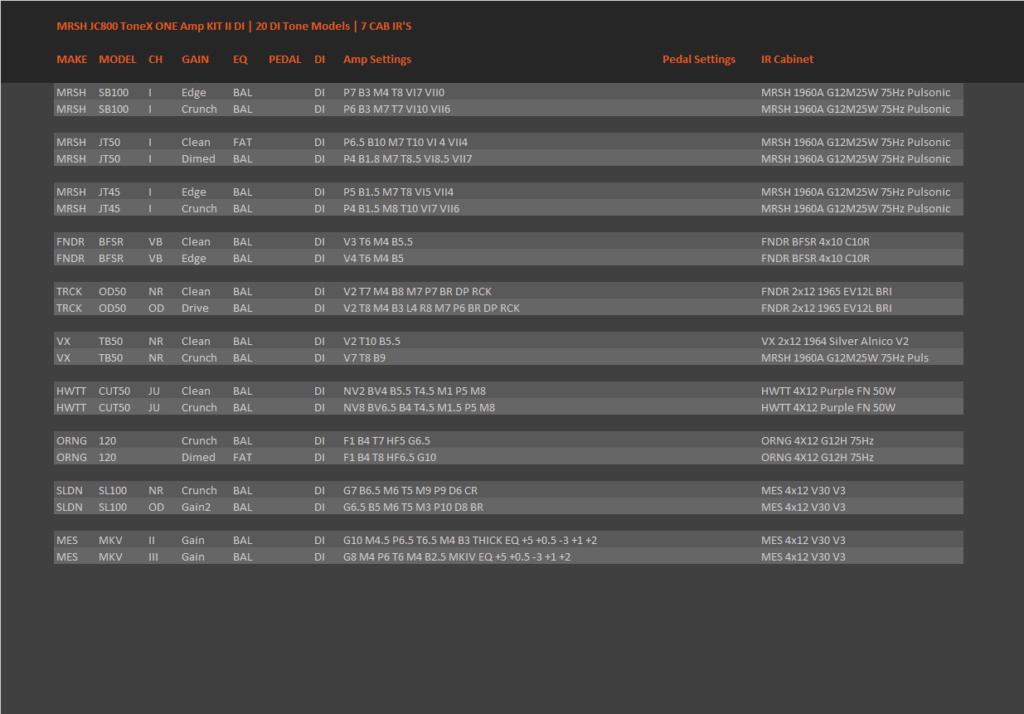Click MES 4x12 V30 V3 in SLDN Crunch row
The width and height of the screenshot is (1024, 714).
[803, 491]
